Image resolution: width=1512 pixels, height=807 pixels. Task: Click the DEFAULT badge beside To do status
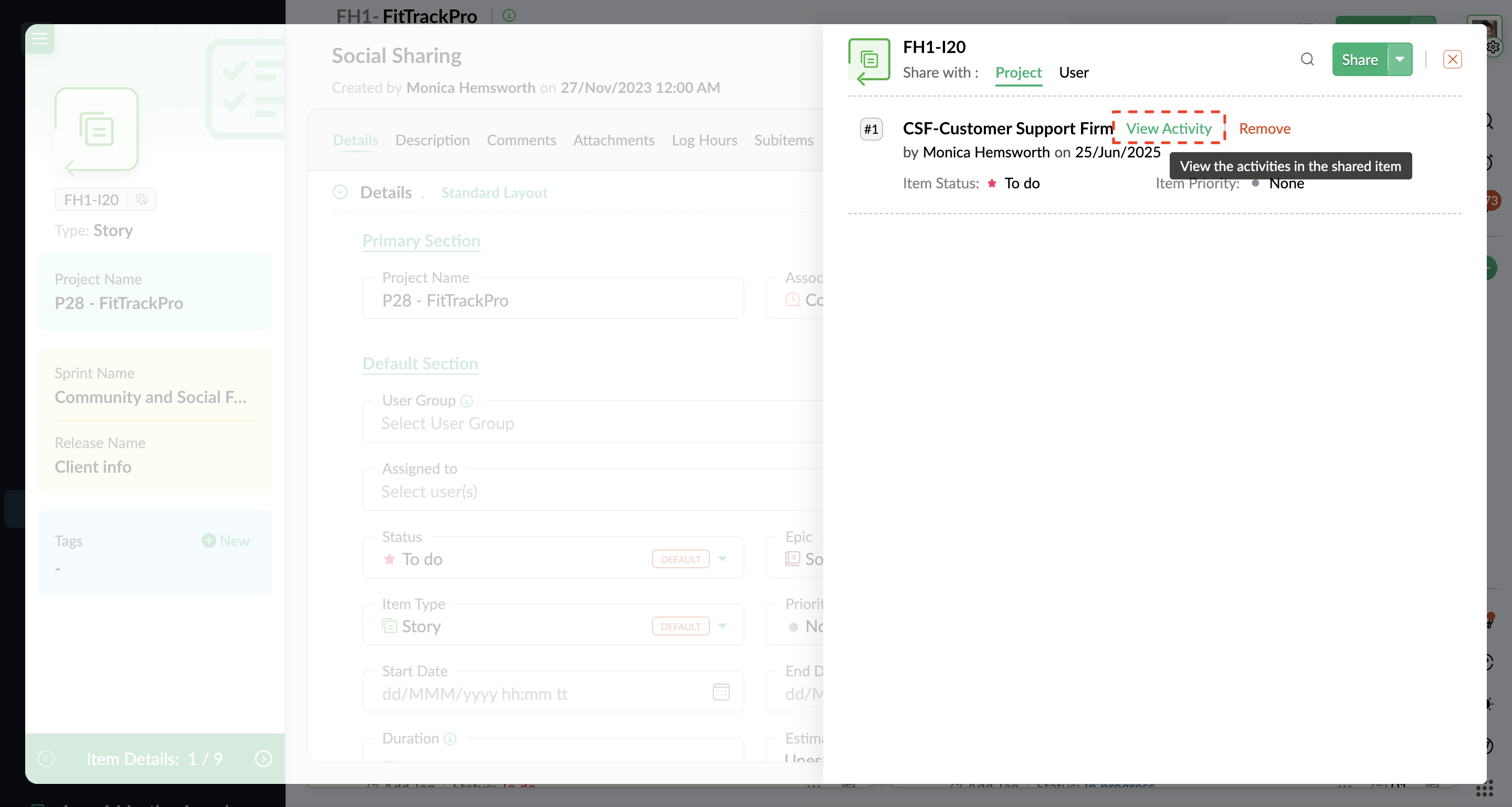[x=680, y=559]
